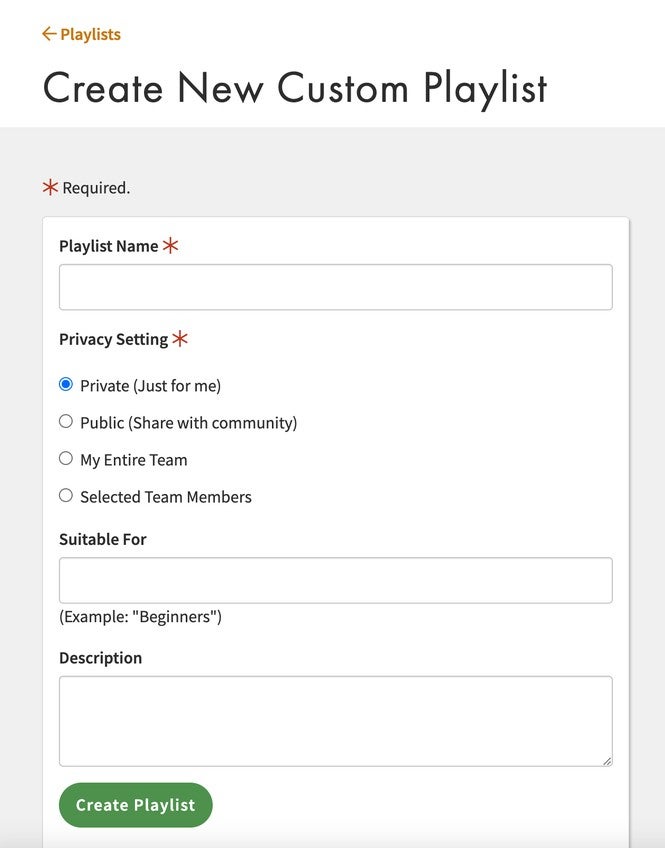The height and width of the screenshot is (848, 665).
Task: Focus the Playlist Name text field
Action: (335, 287)
